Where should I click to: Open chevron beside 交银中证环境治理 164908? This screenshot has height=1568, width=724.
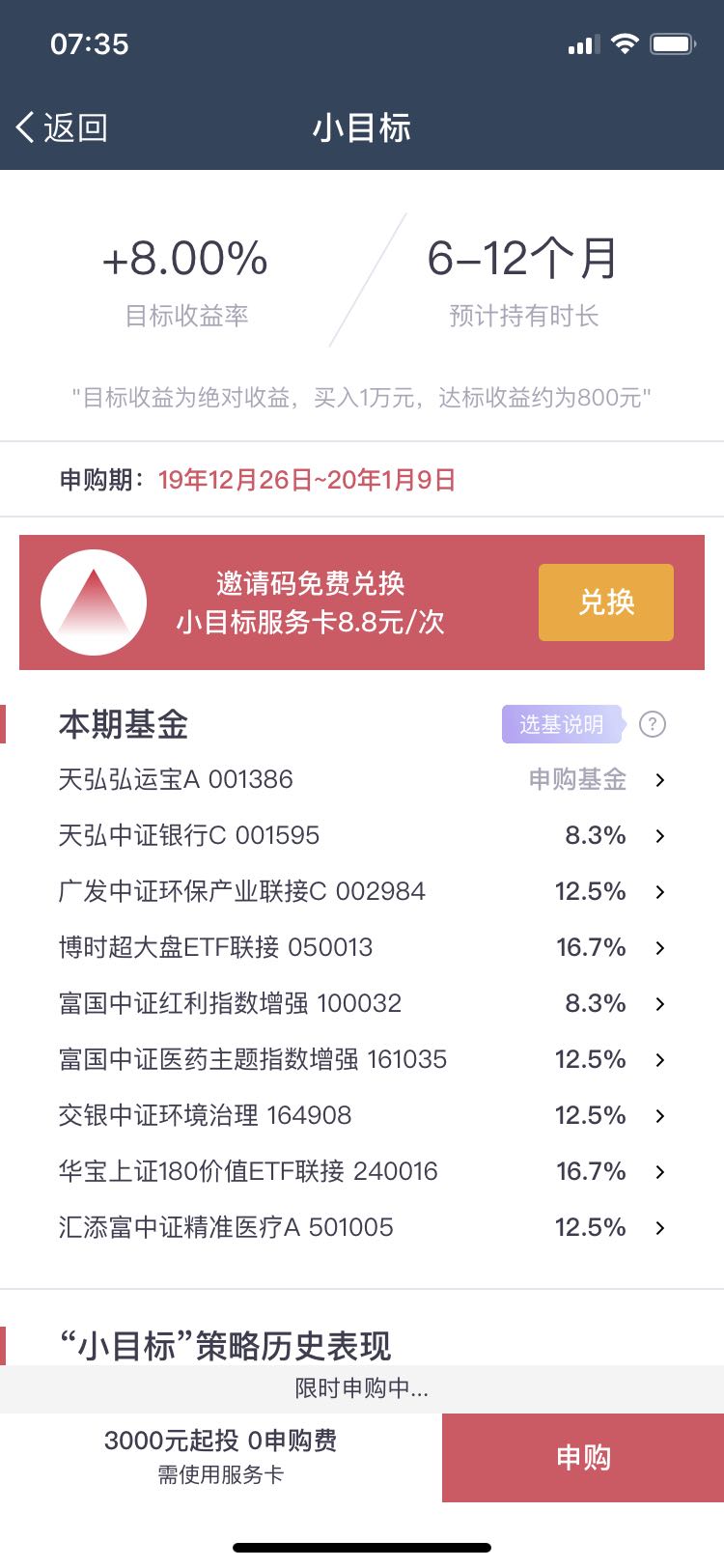660,1116
